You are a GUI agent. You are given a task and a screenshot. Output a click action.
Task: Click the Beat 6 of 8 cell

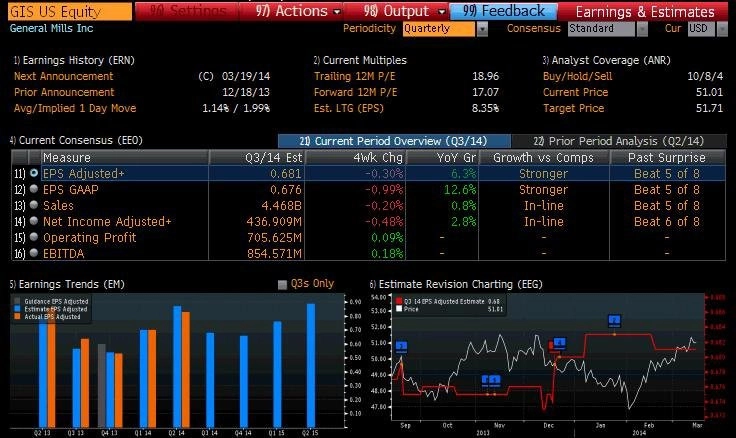coord(667,222)
